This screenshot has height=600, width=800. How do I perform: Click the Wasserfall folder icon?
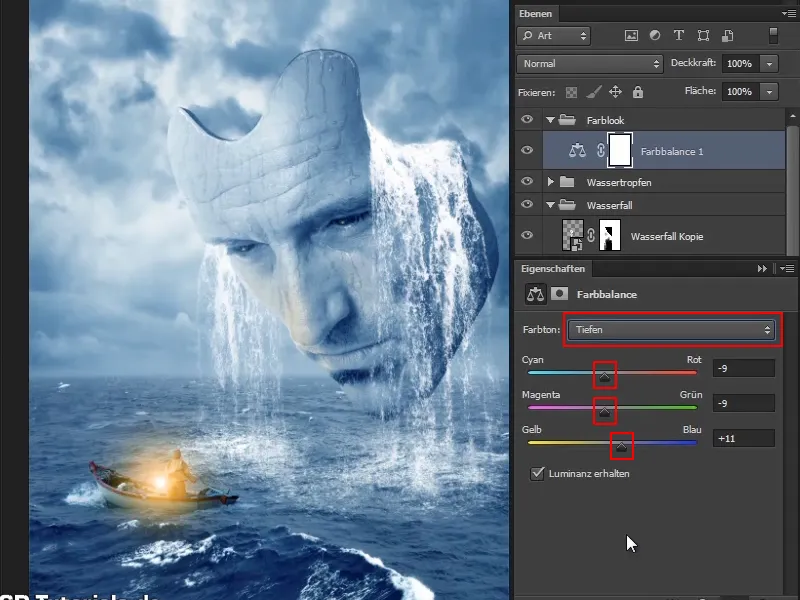pyautogui.click(x=567, y=205)
